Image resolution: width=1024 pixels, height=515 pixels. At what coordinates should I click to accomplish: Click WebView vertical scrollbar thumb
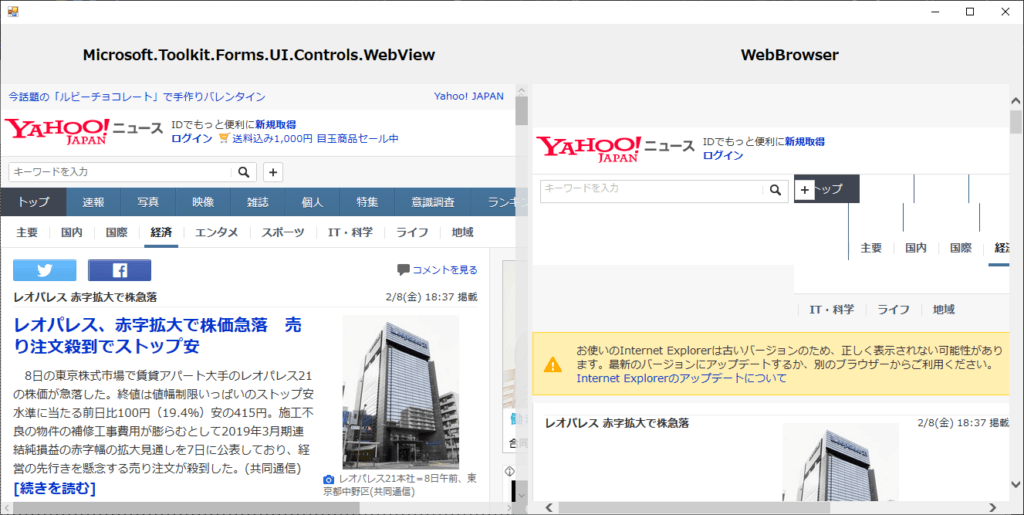[x=521, y=110]
